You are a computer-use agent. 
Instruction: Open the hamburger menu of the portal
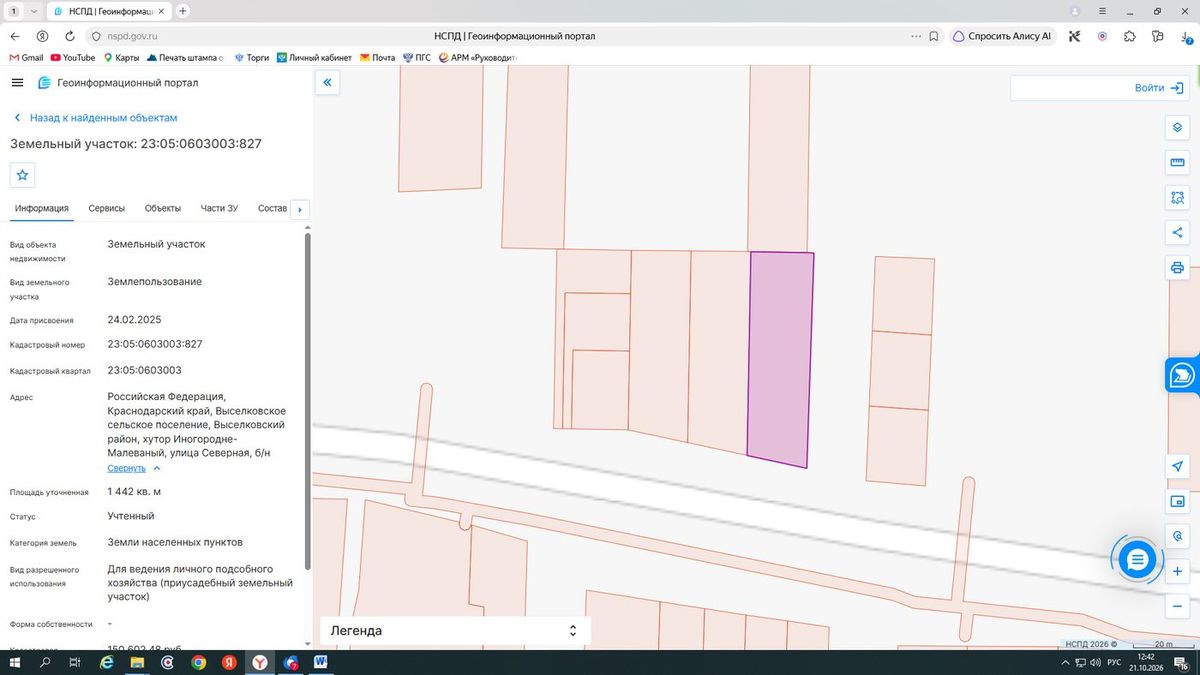point(17,83)
